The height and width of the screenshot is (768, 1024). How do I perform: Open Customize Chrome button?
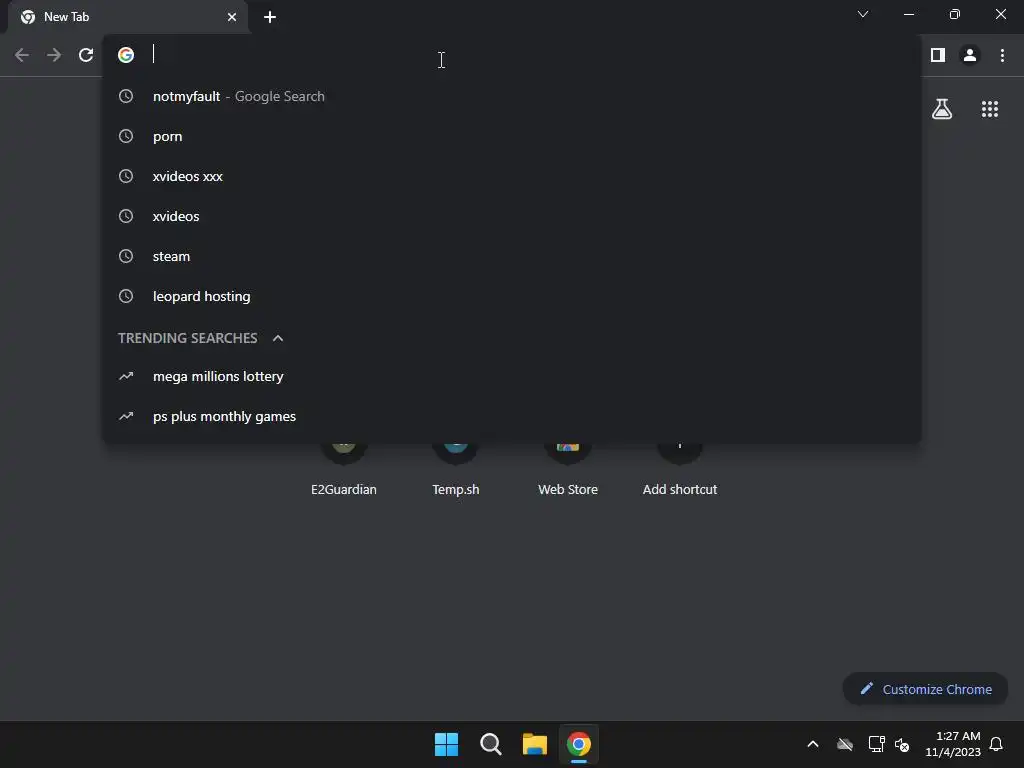(x=925, y=689)
